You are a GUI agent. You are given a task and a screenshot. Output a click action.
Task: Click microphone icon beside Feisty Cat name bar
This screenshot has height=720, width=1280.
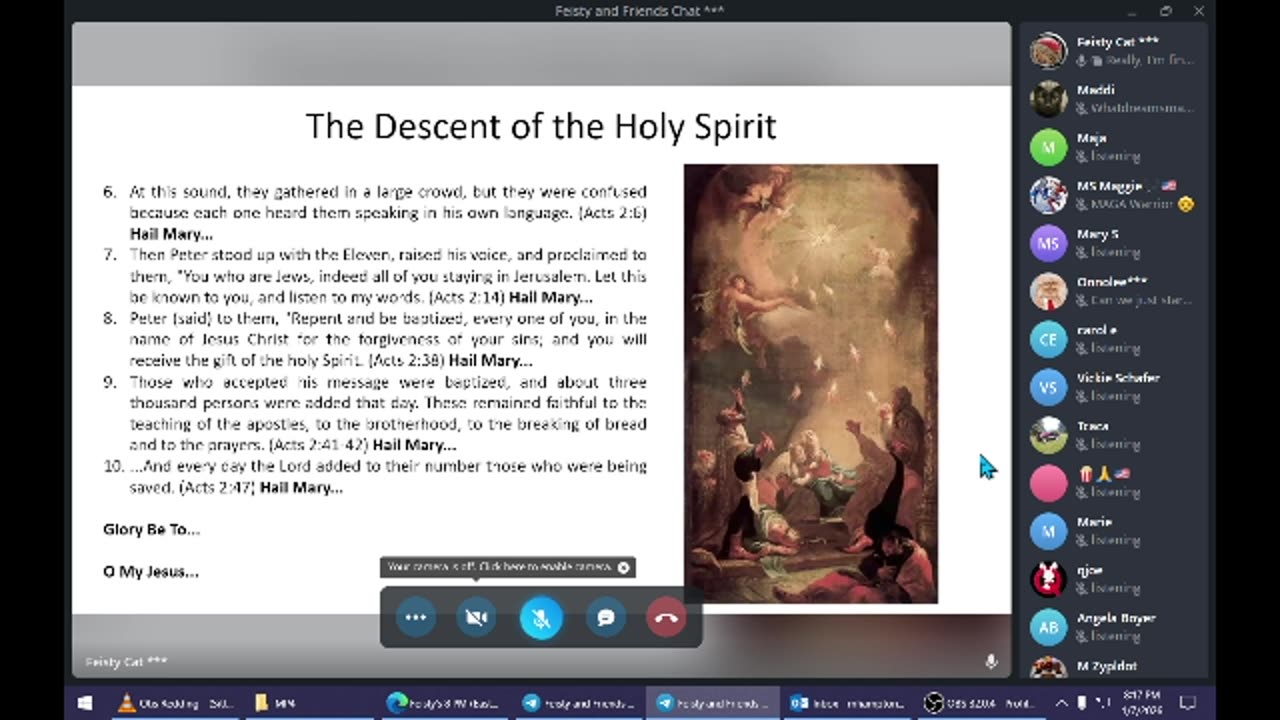[x=991, y=661]
